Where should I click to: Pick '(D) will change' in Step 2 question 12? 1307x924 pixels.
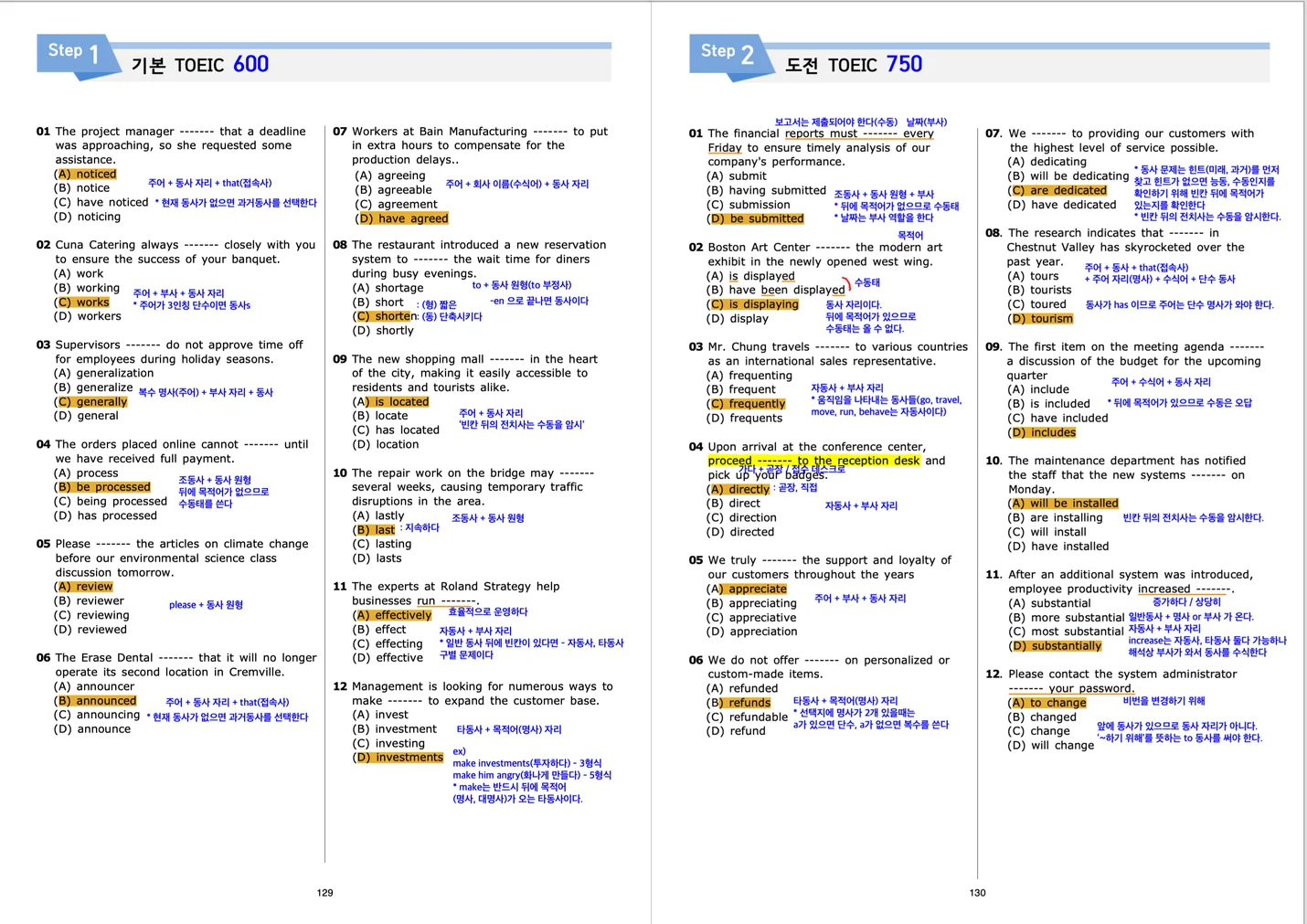coord(1050,746)
